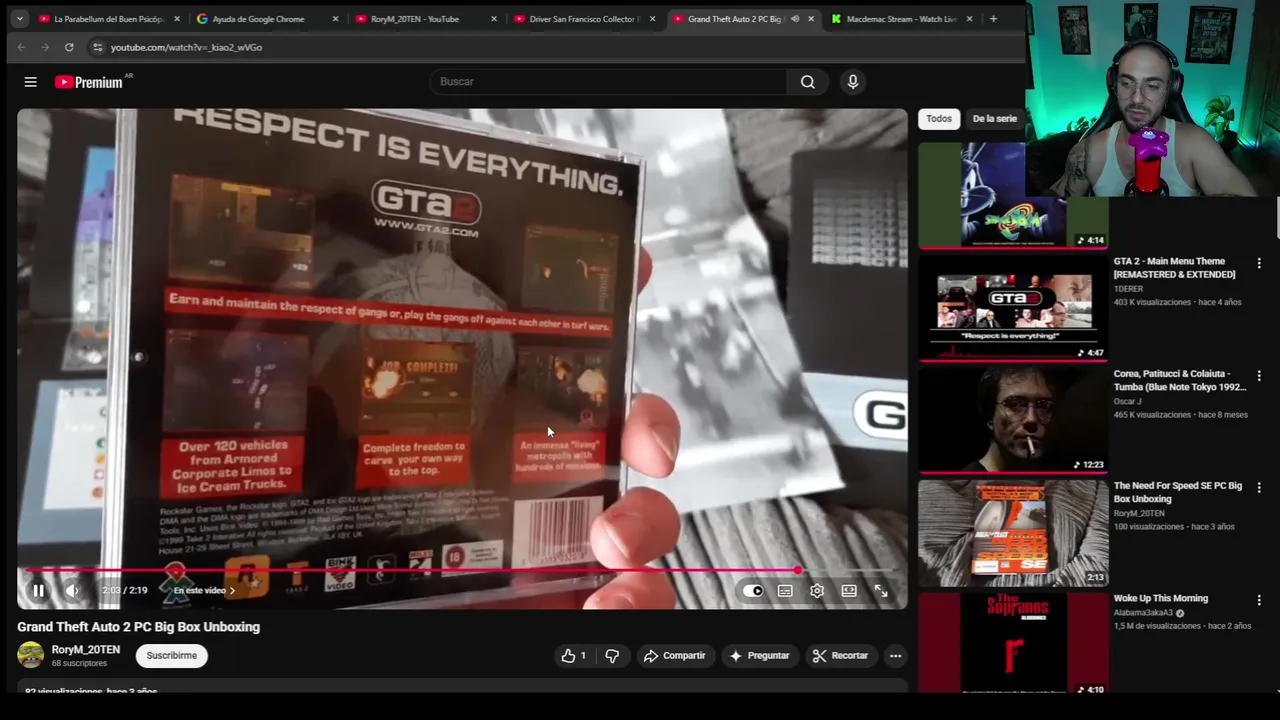Viewport: 1280px width, 720px height.
Task: Switch to La Parabellum del Buen Psicópata tab
Action: (108, 19)
